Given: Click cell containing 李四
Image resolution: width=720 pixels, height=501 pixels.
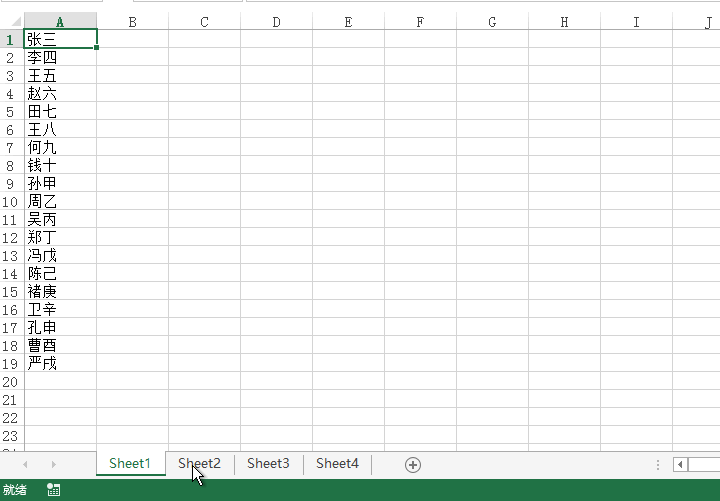Looking at the screenshot, I should 60,57.
